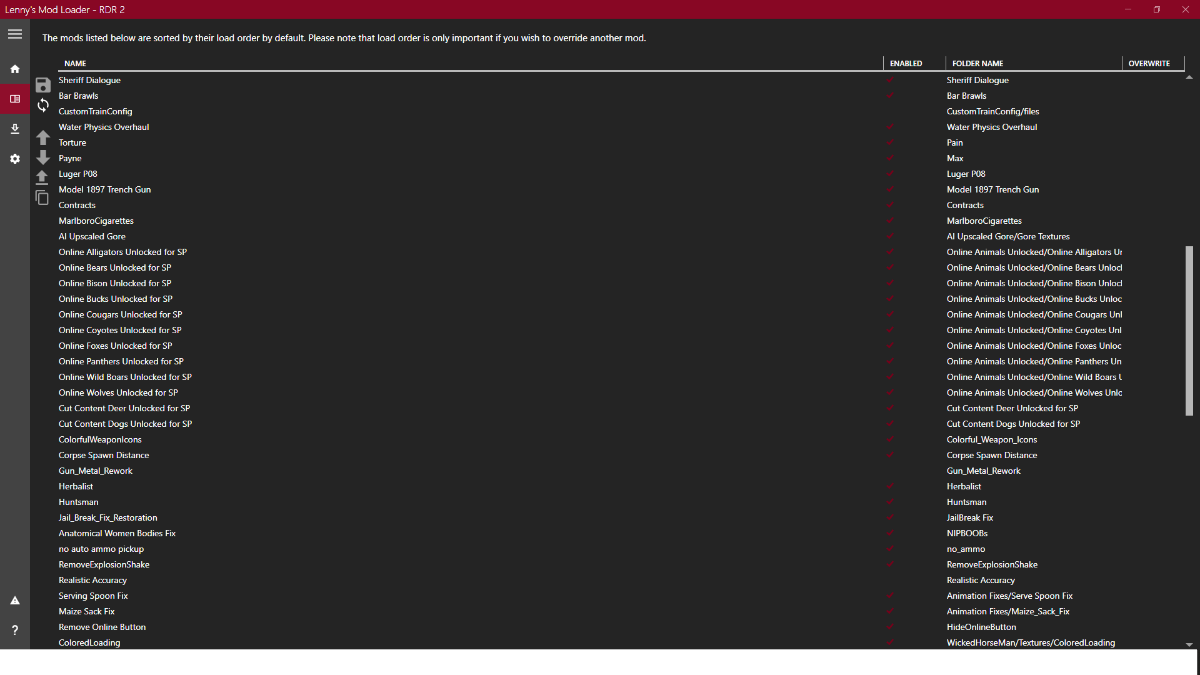1200x675 pixels.
Task: Refresh the mod list with circular arrows
Action: click(x=43, y=105)
